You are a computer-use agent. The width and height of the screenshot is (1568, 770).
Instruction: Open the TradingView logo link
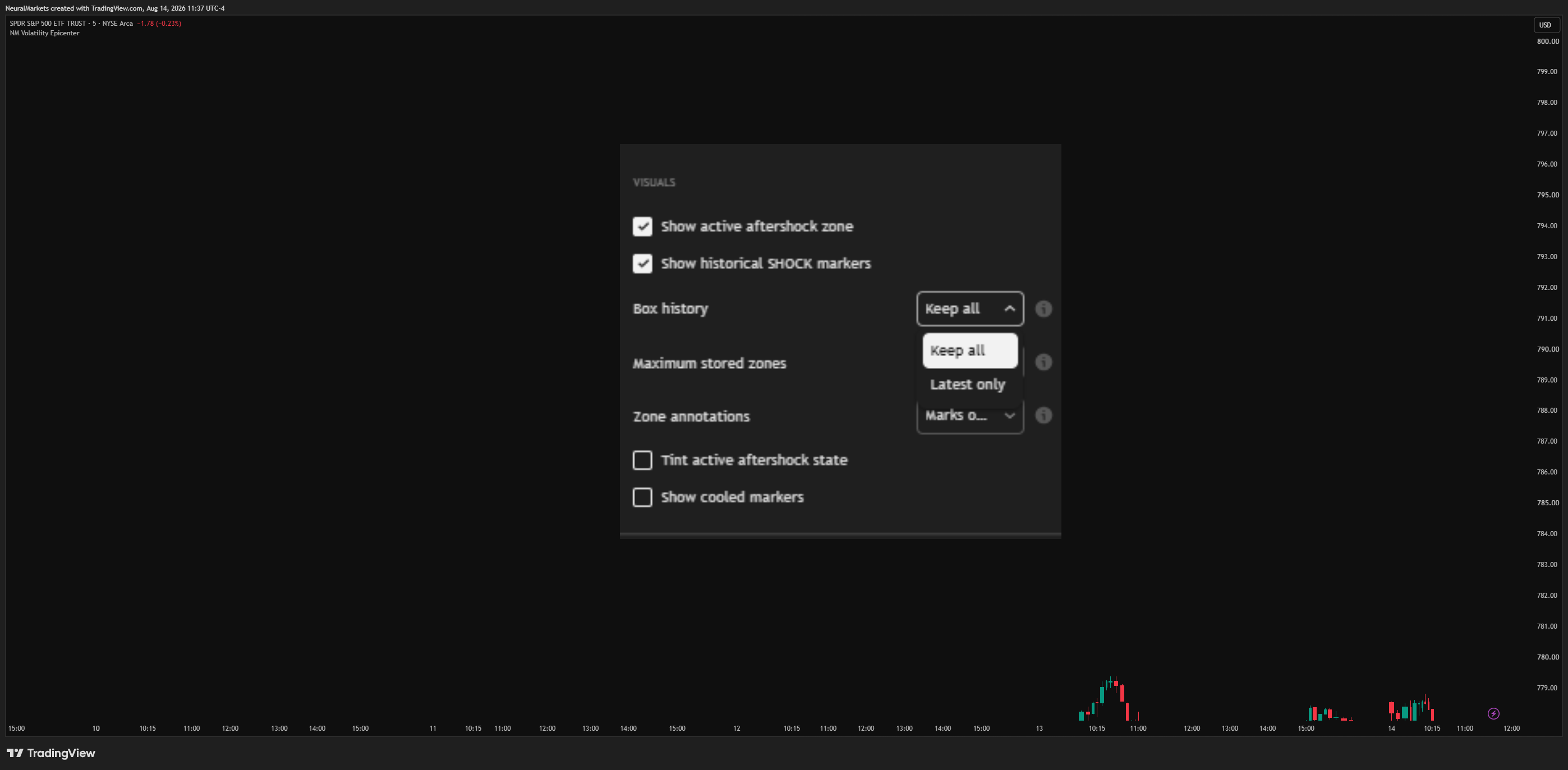51,753
